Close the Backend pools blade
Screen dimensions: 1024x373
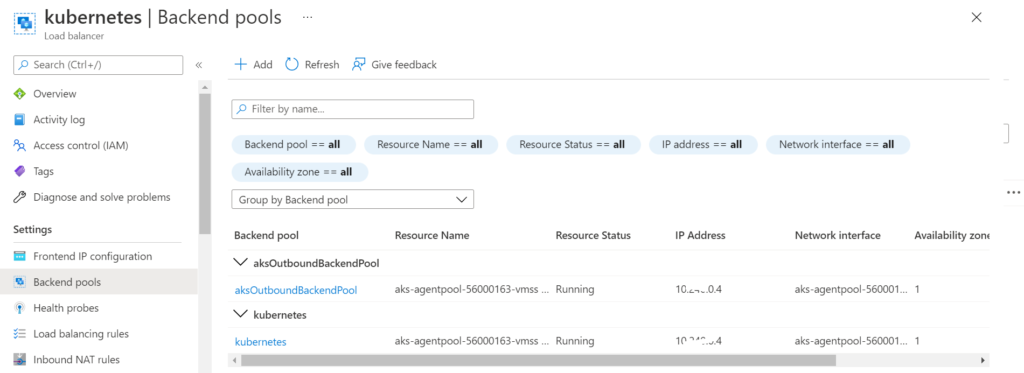(x=976, y=18)
